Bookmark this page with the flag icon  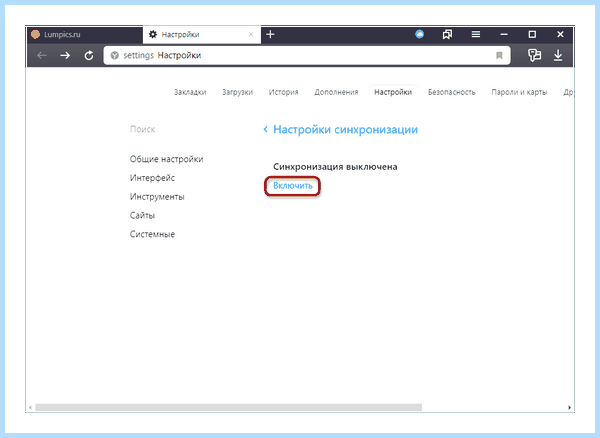pyautogui.click(x=499, y=55)
